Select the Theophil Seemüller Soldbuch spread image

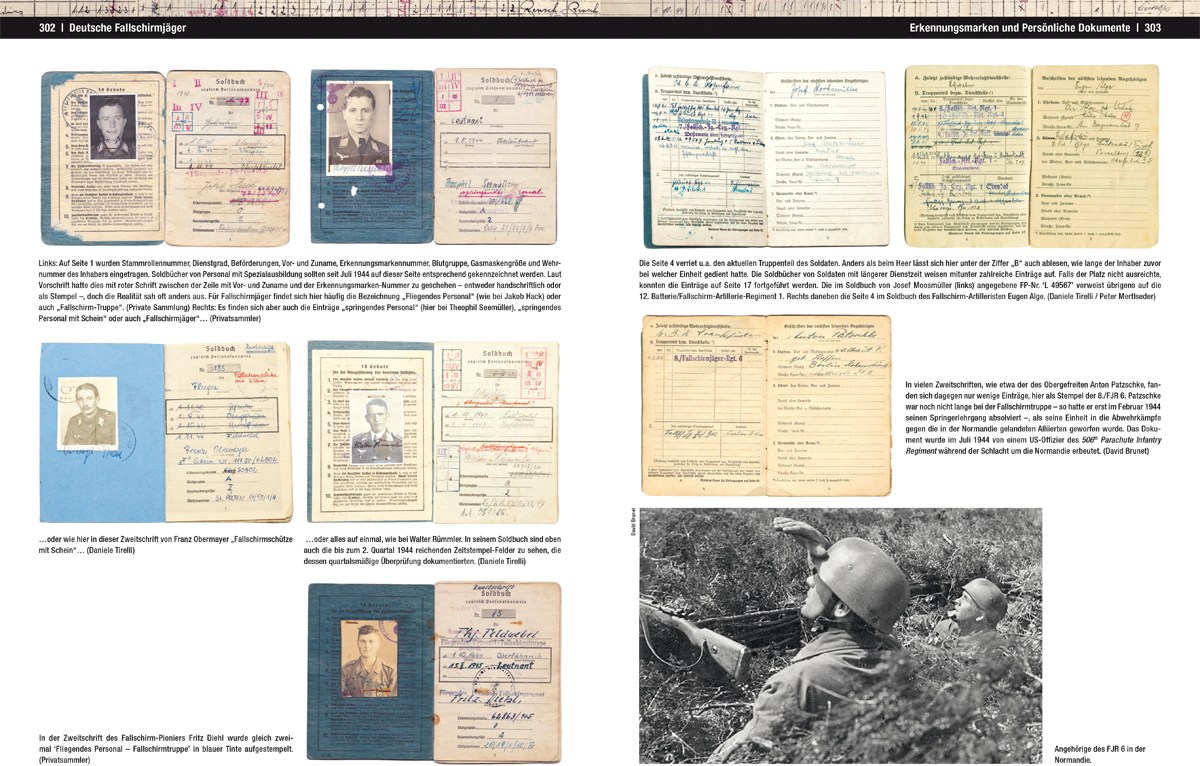pyautogui.click(x=434, y=157)
